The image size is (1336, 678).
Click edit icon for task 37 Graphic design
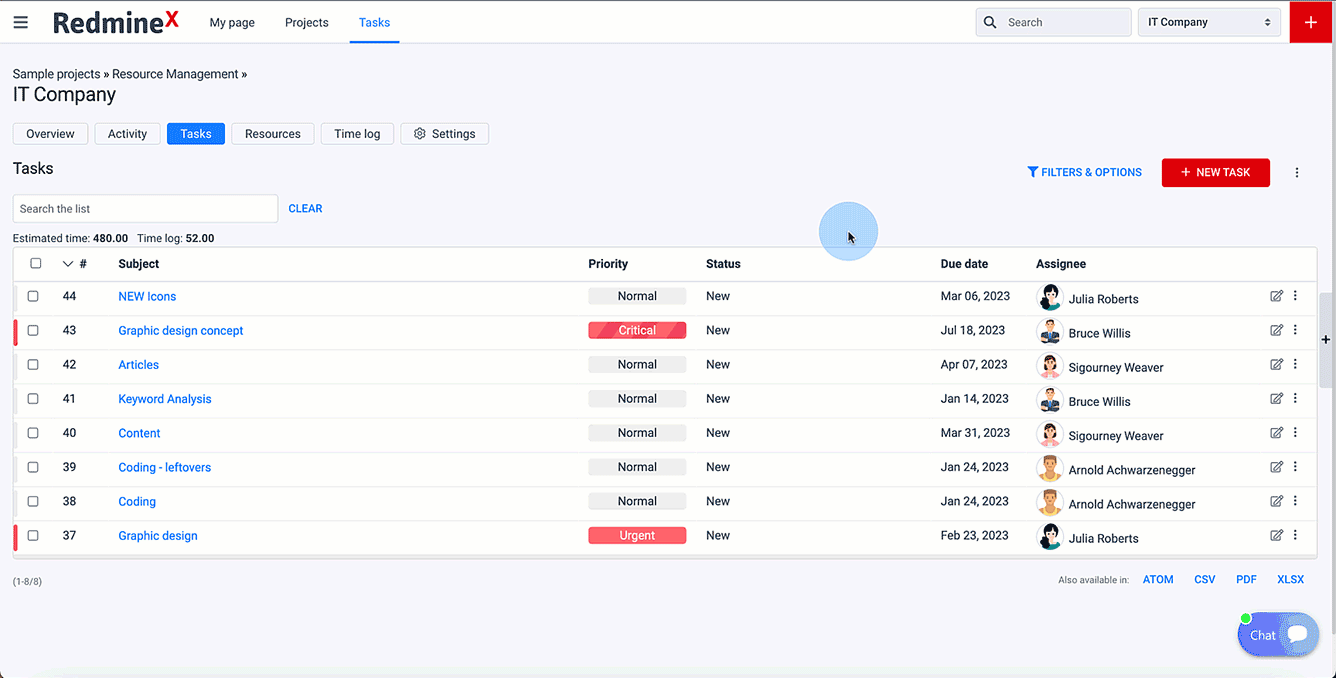coord(1276,535)
